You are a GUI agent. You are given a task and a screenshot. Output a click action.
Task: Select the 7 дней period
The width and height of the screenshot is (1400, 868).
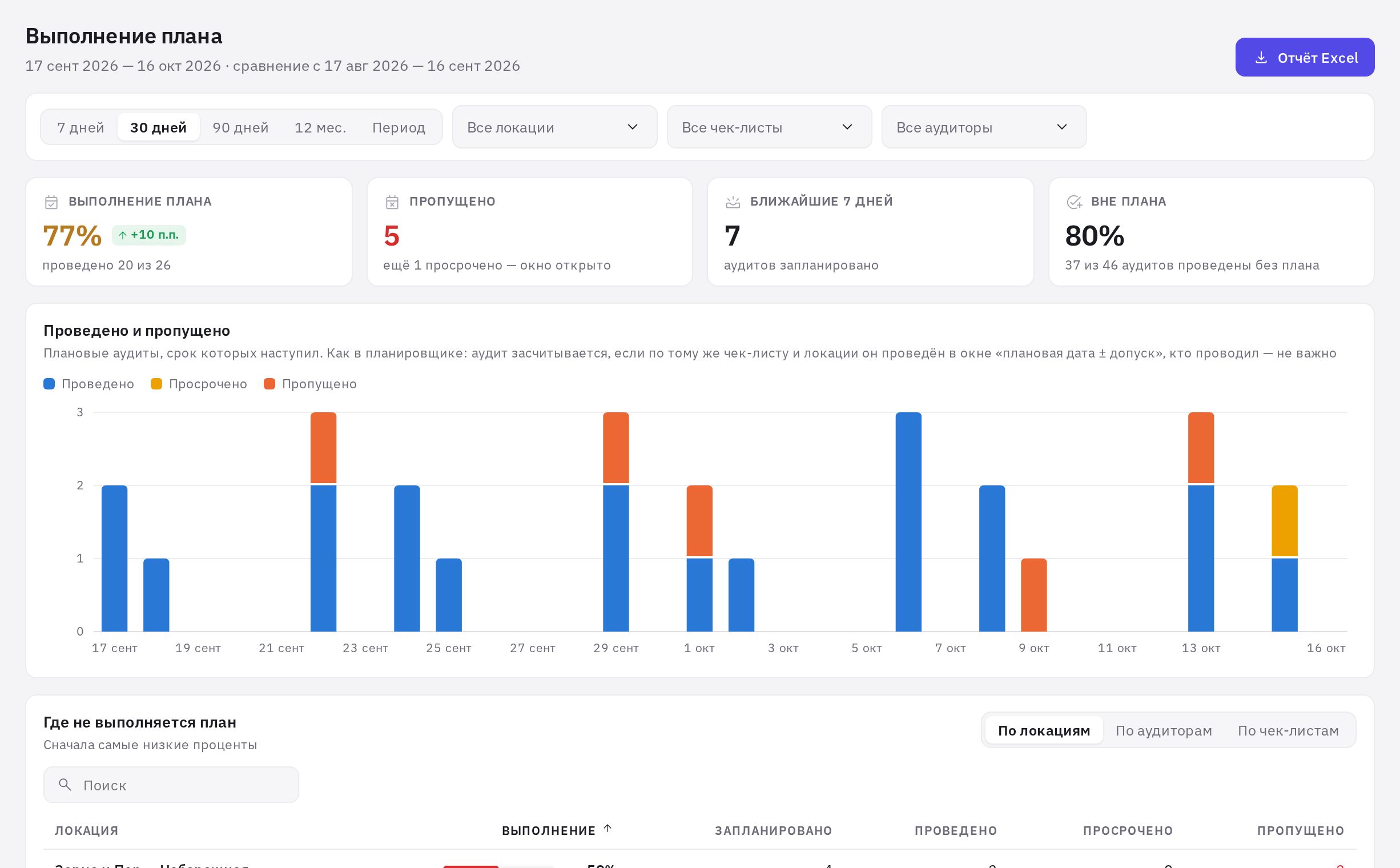tap(81, 127)
